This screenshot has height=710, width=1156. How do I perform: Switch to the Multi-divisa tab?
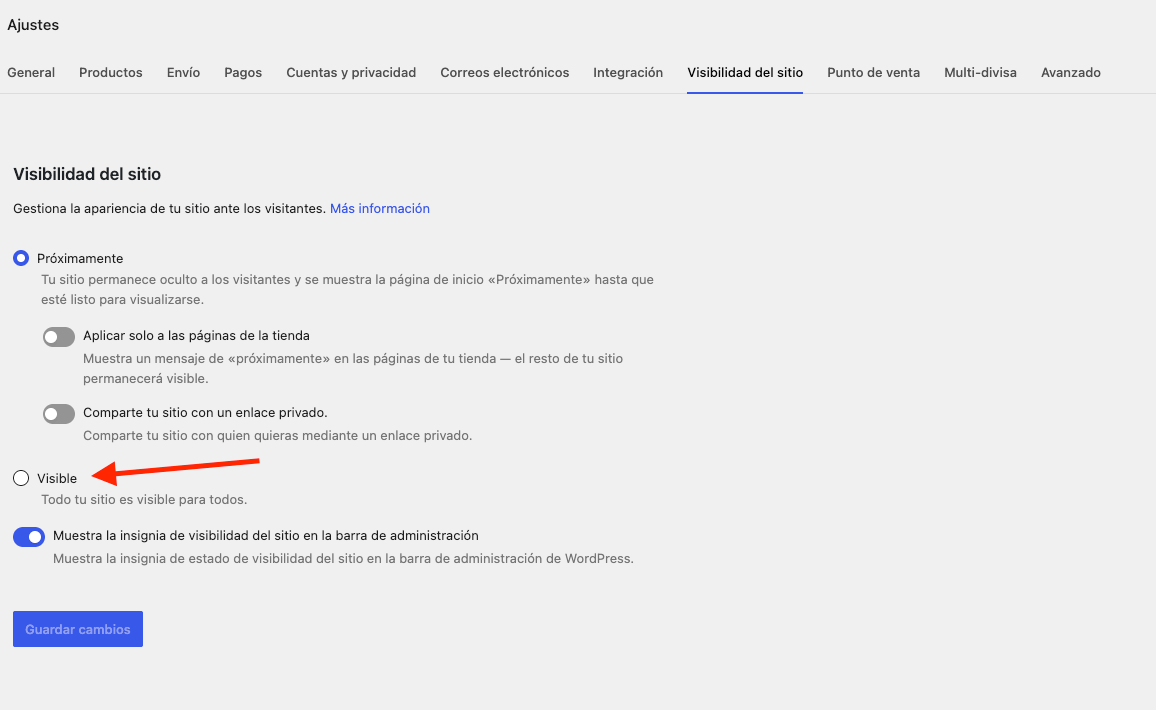[x=981, y=72]
